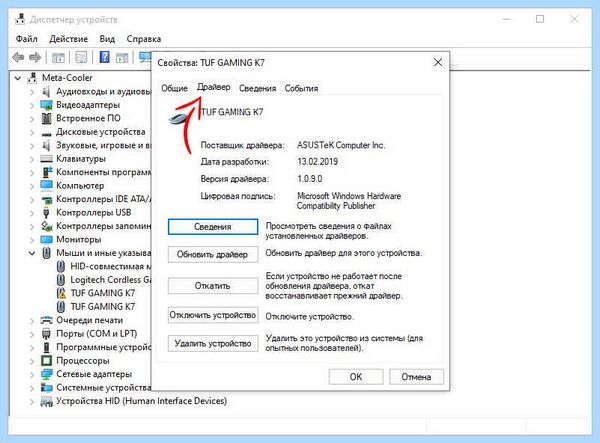This screenshot has height=443, width=600.
Task: Open the Вид menu
Action: pyautogui.click(x=107, y=39)
